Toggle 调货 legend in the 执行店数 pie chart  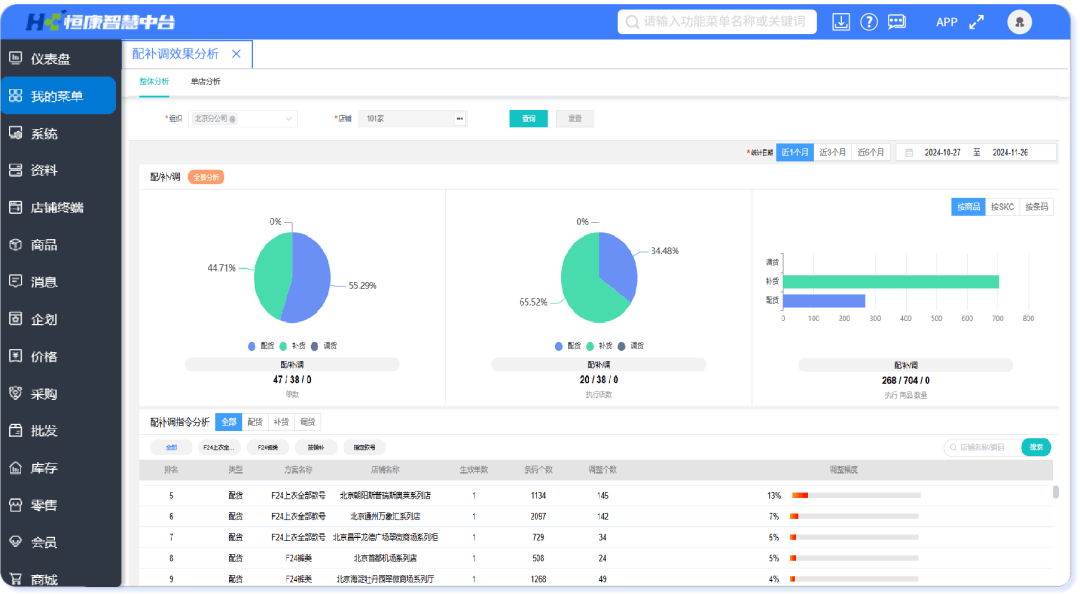[631, 346]
